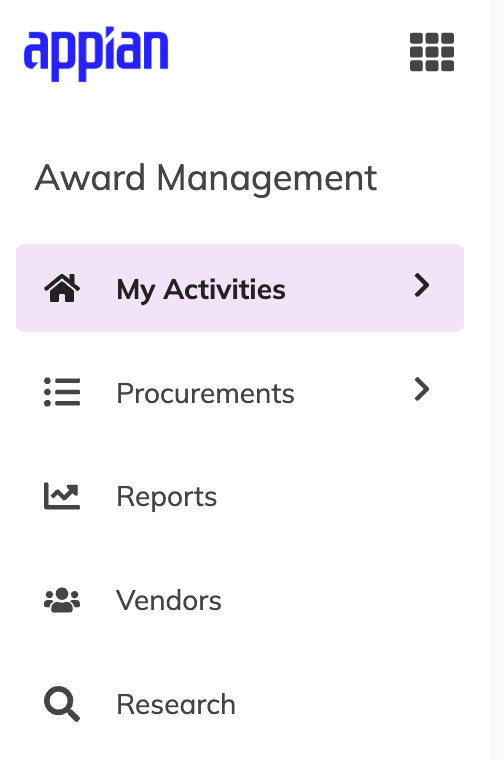Image resolution: width=504 pixels, height=760 pixels.
Task: Expand the Procurements submenu chevron
Action: tap(422, 389)
